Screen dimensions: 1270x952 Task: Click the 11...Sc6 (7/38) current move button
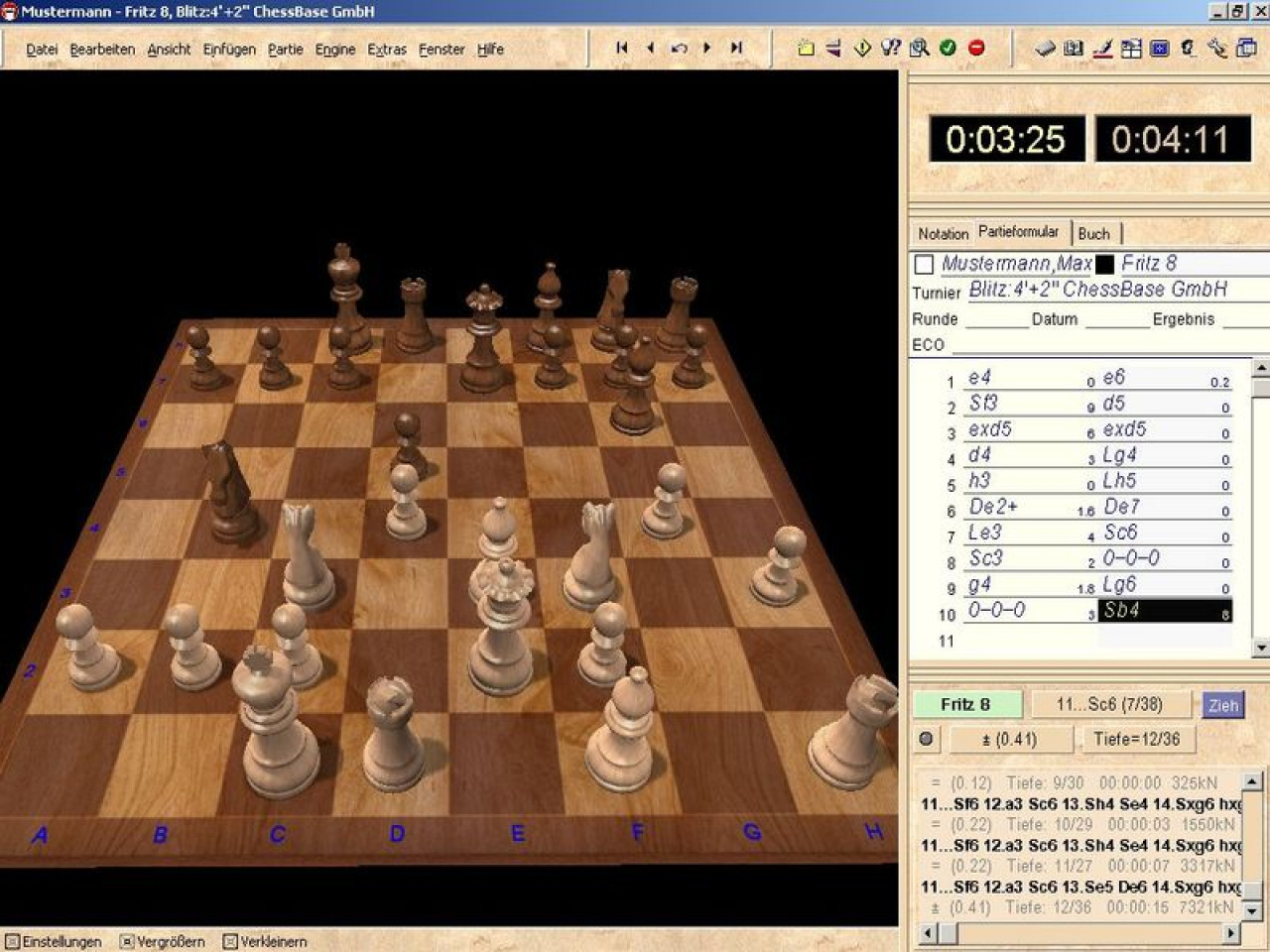click(1109, 704)
